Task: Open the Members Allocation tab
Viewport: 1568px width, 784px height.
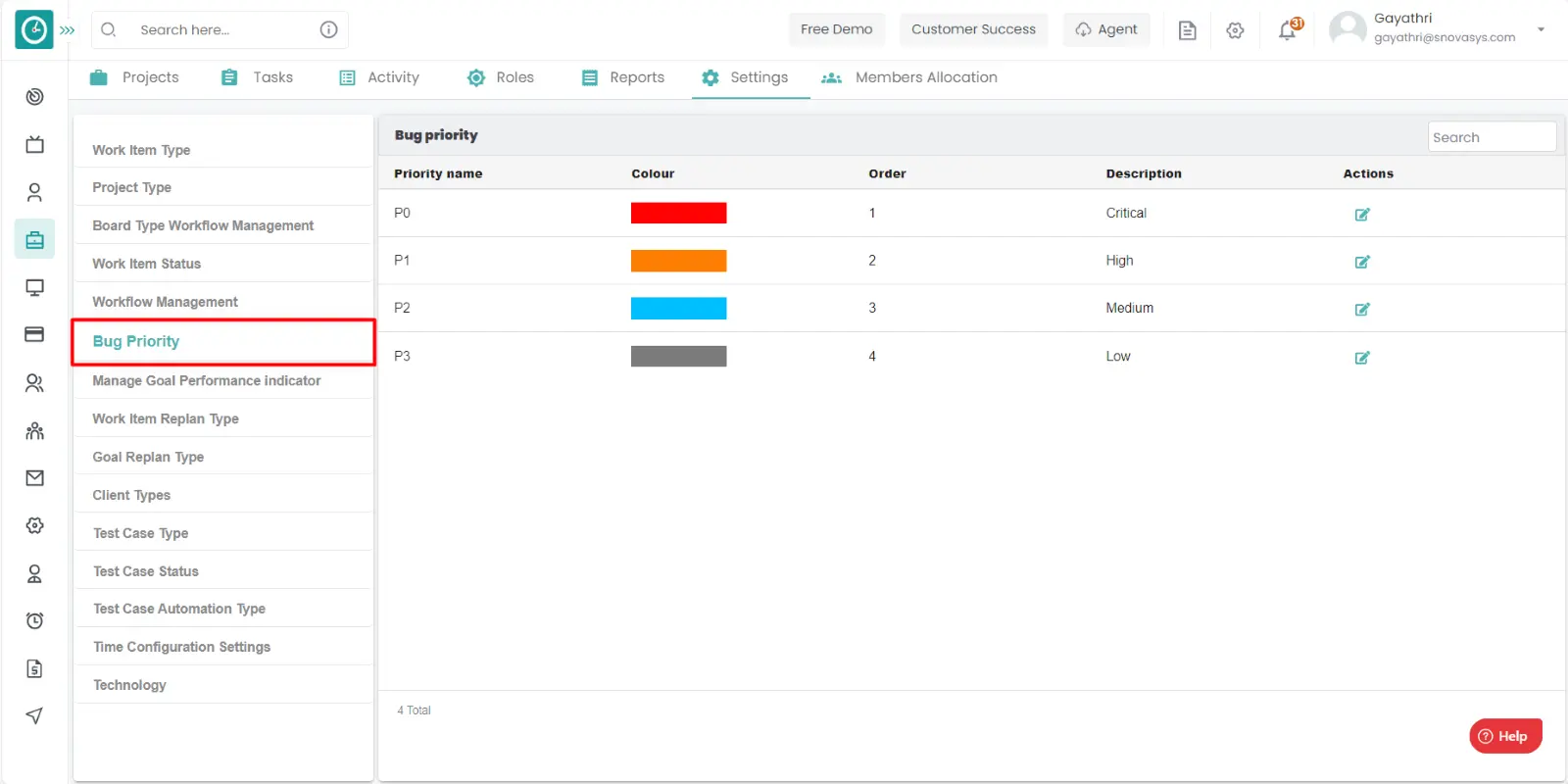Action: coord(909,77)
